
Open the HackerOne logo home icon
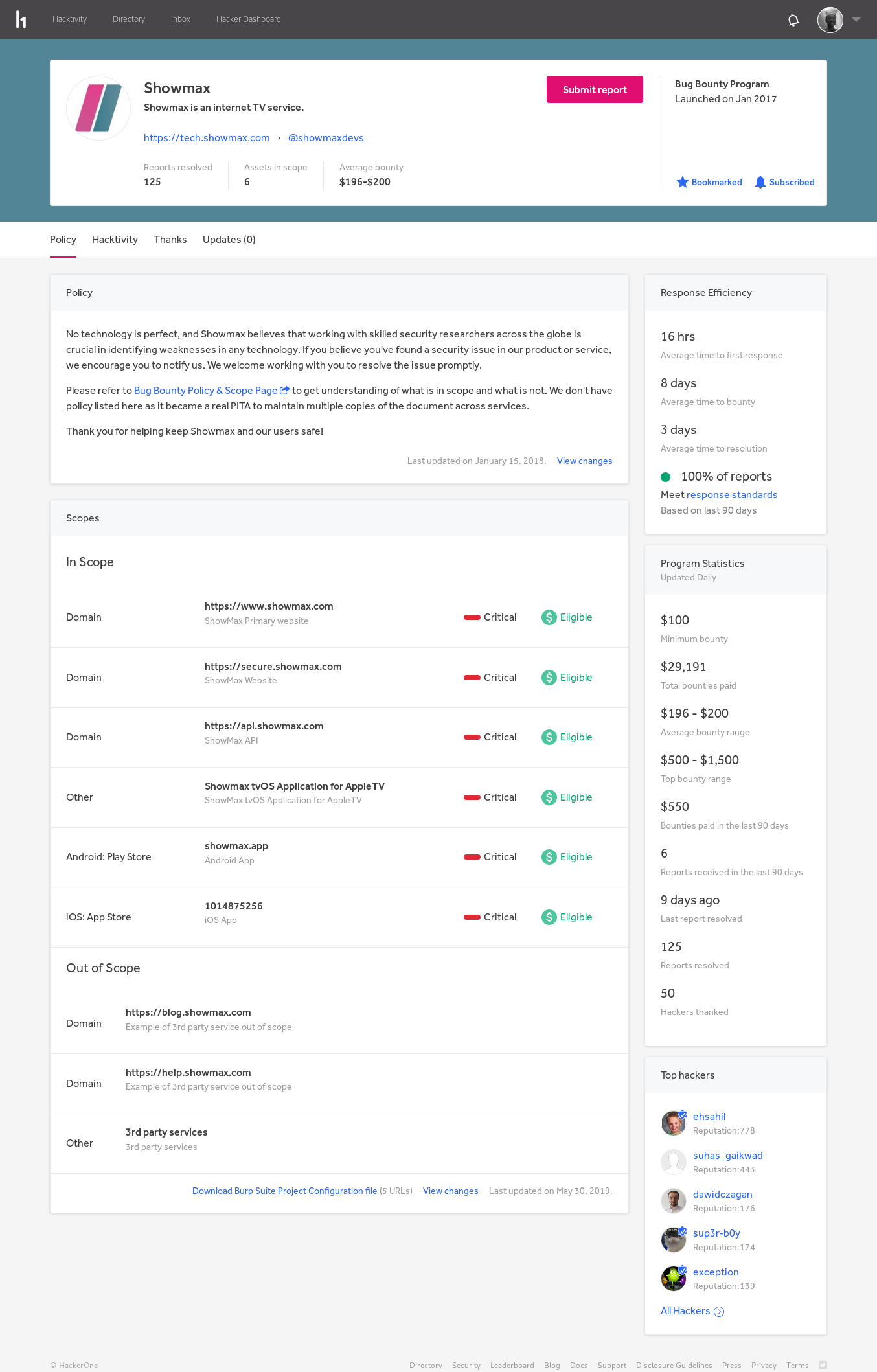pyautogui.click(x=21, y=19)
